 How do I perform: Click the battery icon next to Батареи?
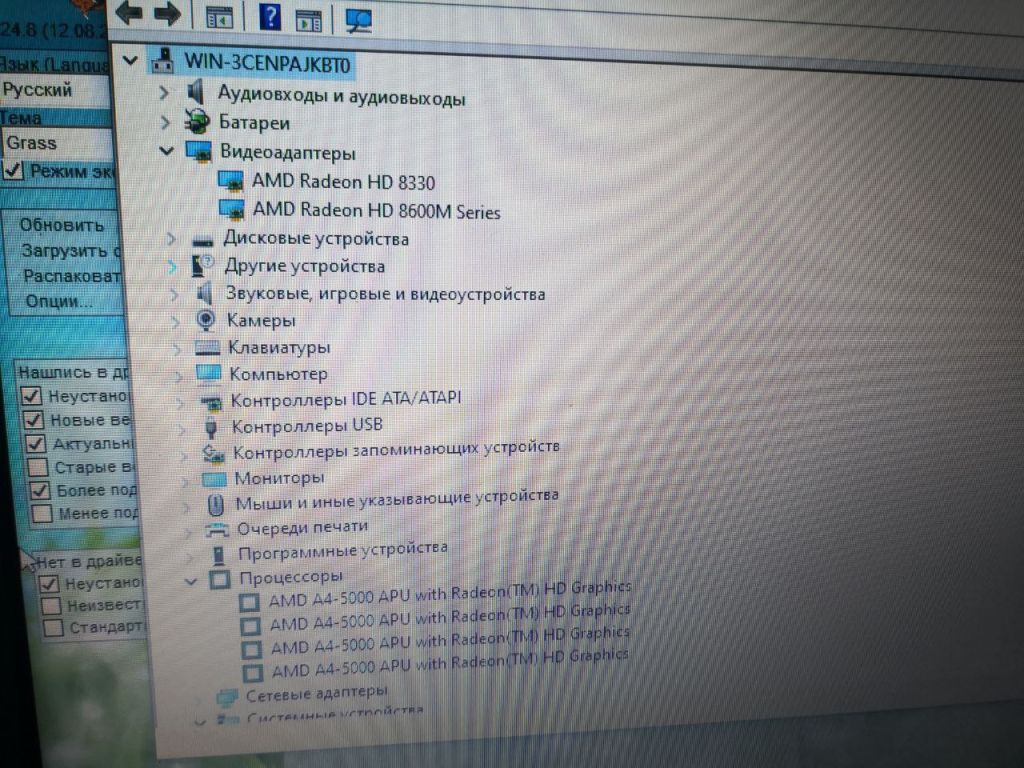[x=197, y=121]
